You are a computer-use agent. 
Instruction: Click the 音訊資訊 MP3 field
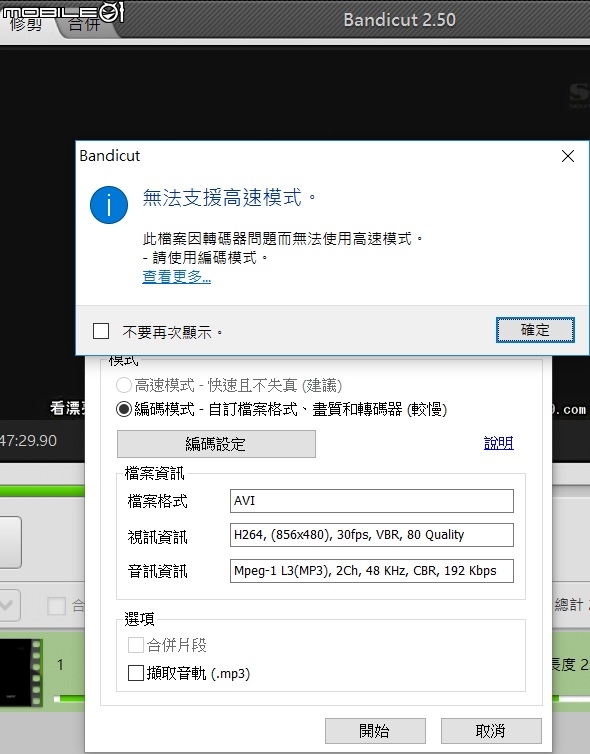(372, 571)
